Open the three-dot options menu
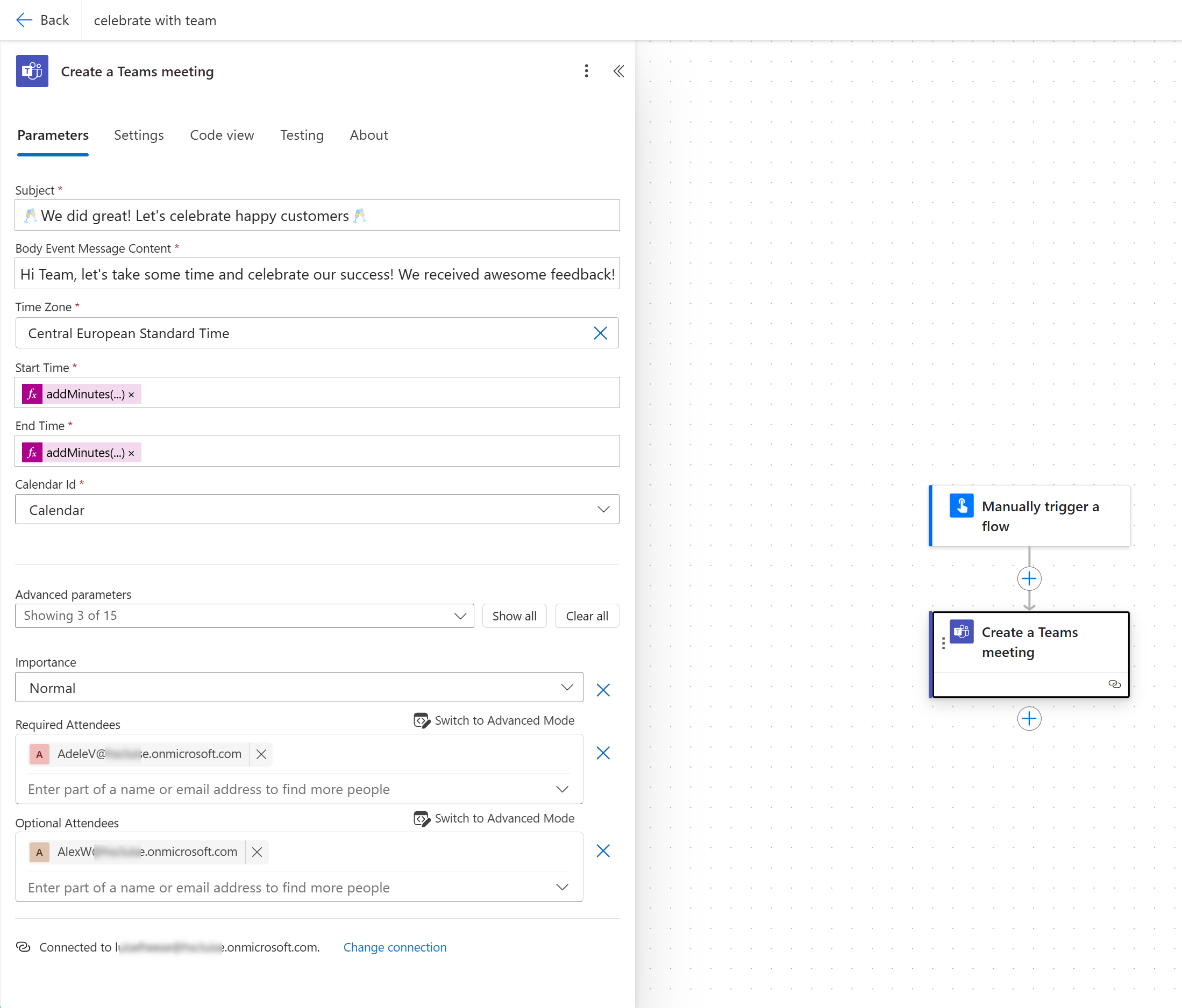 pos(587,72)
